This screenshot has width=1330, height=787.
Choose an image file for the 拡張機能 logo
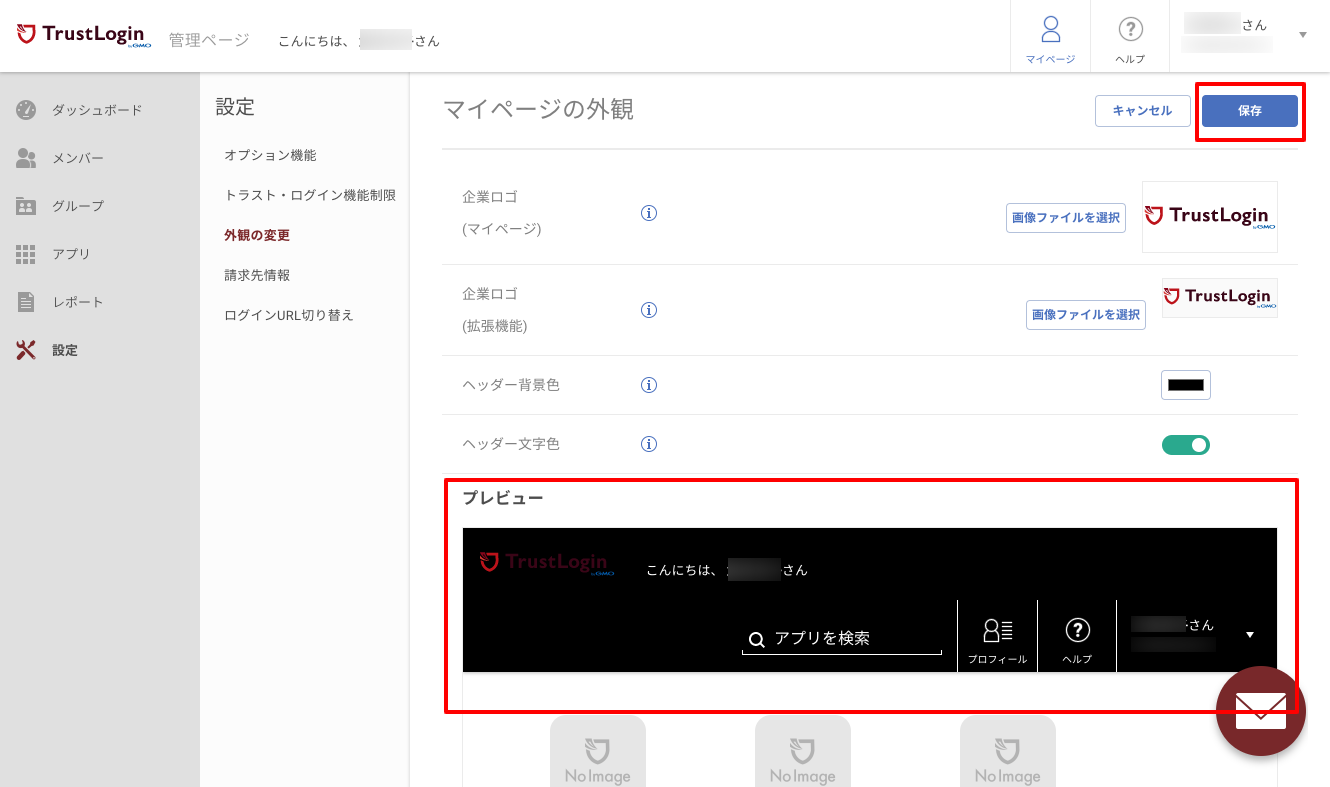click(1086, 314)
